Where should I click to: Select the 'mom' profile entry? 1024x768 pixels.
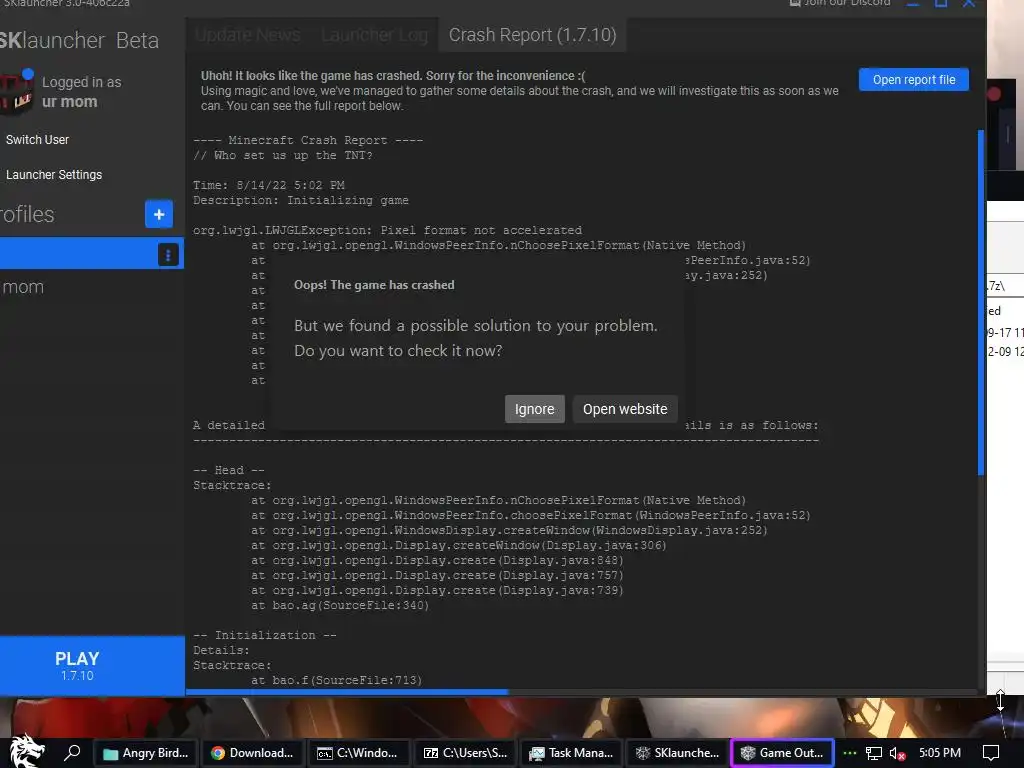[x=91, y=287]
